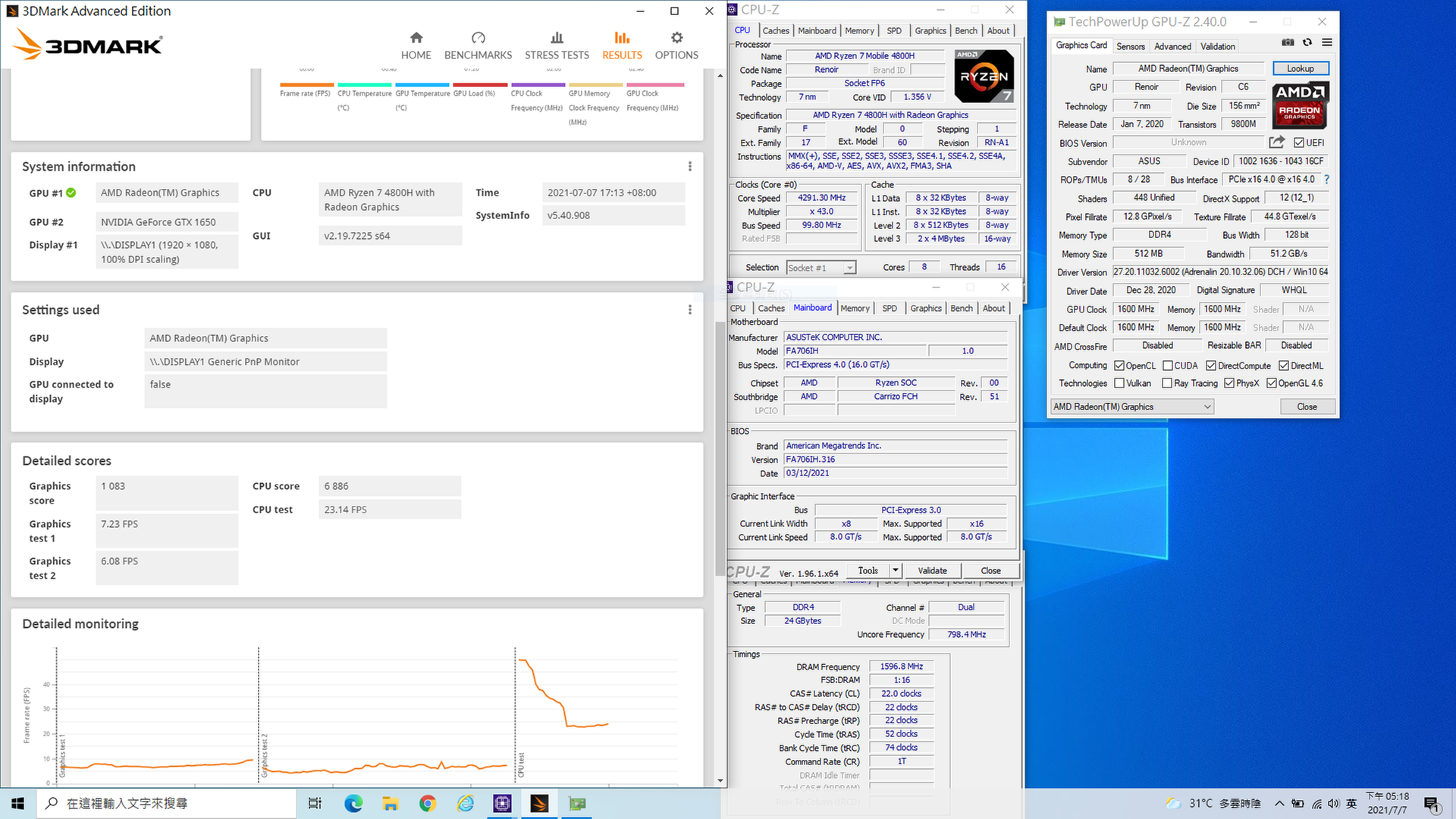Open RESULTS section in 3DMark
1456x819 pixels.
622,45
